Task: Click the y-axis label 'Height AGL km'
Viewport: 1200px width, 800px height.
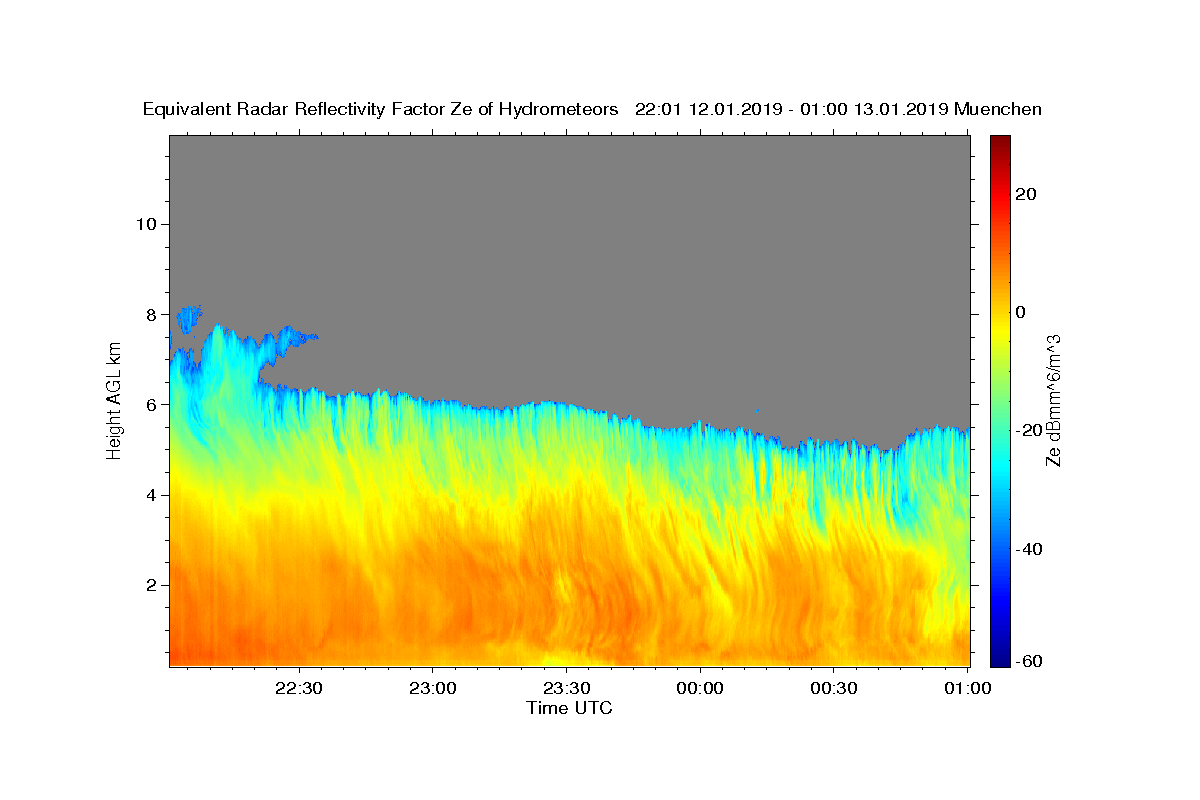Action: (x=115, y=402)
